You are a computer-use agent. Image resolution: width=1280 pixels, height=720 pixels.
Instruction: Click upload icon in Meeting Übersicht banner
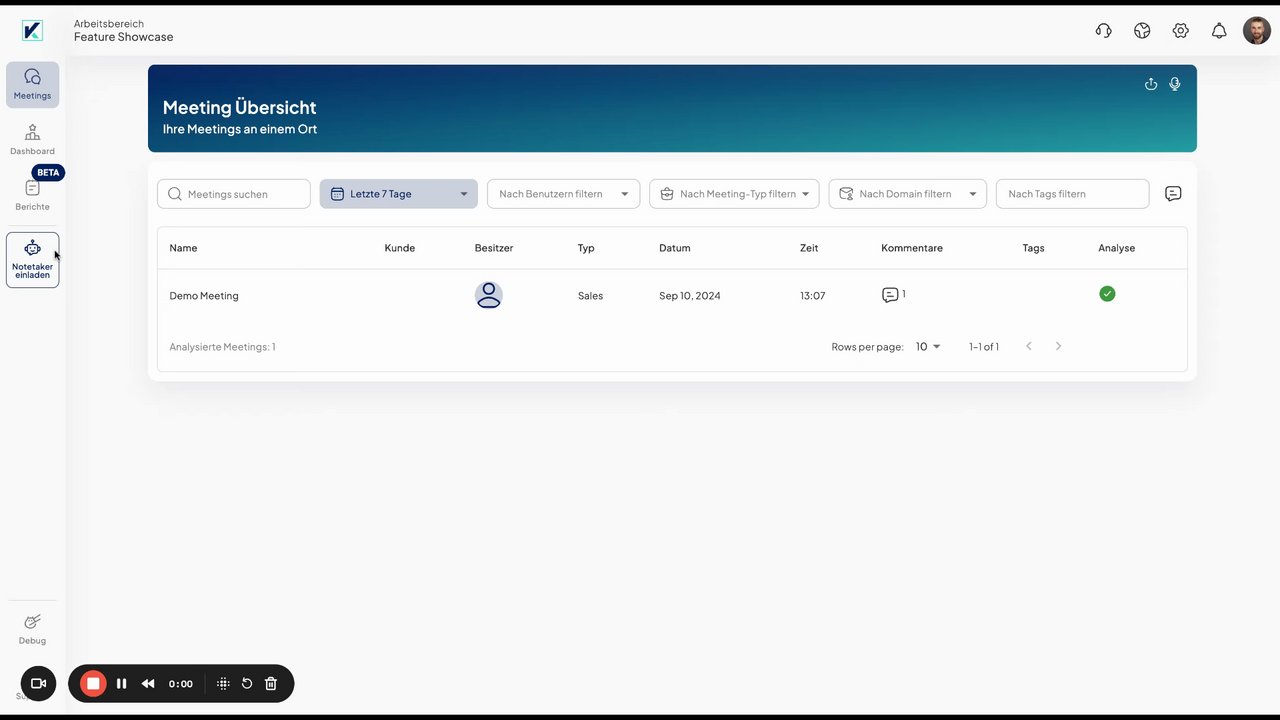(x=1151, y=84)
